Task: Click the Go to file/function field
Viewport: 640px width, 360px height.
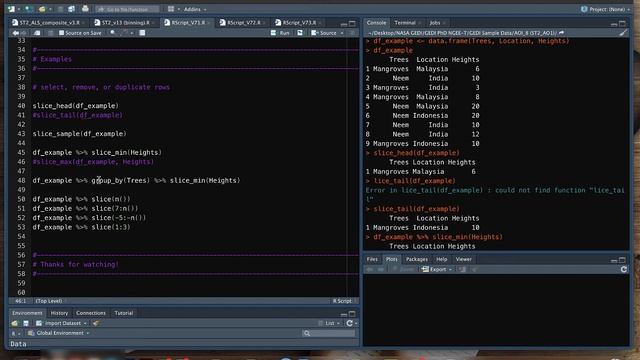Action: [x=127, y=9]
